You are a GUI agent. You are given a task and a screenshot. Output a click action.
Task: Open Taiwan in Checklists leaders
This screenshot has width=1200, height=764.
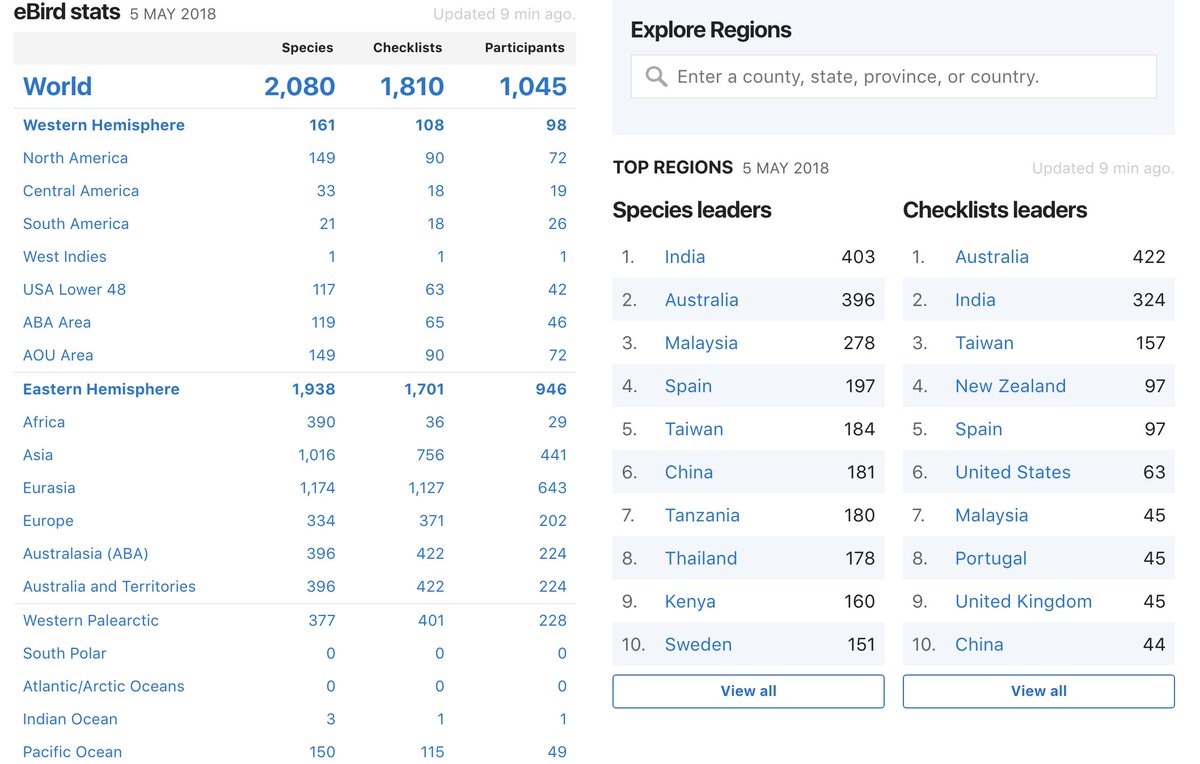point(984,343)
